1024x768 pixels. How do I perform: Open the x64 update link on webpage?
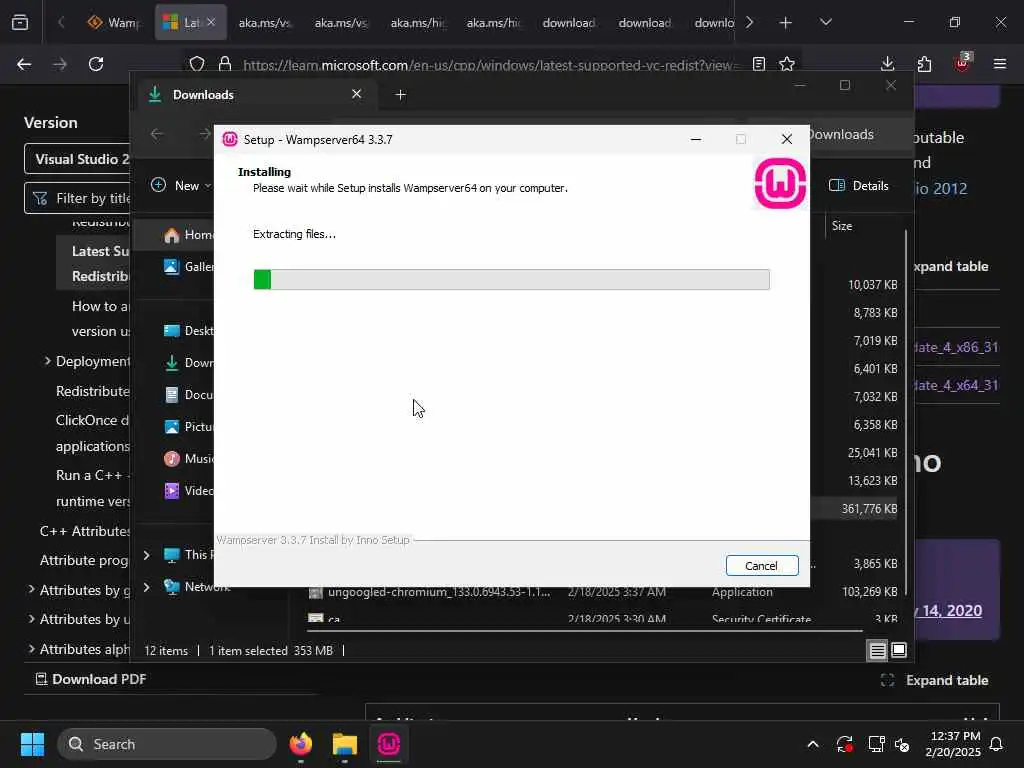(x=955, y=385)
